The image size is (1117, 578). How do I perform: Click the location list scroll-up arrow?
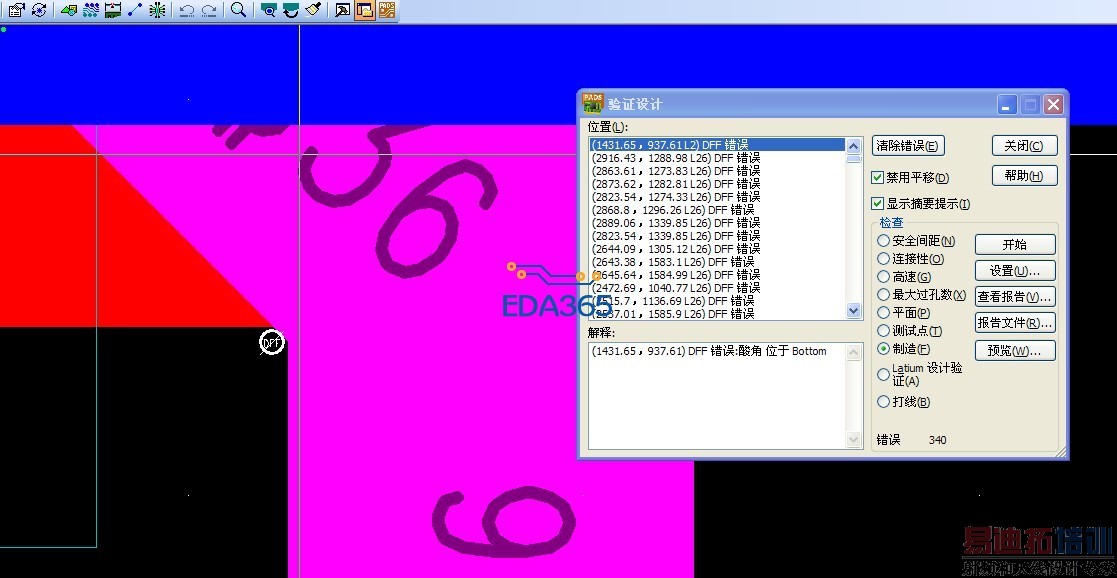click(x=853, y=145)
